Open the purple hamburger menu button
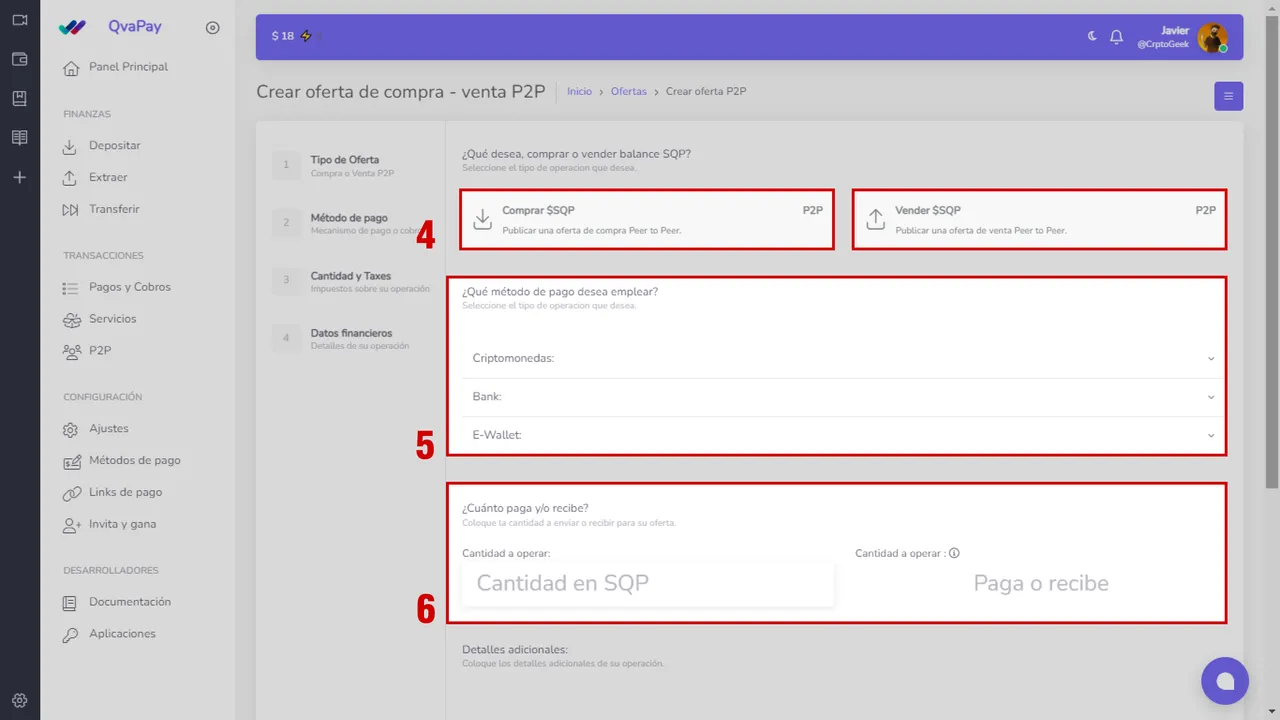This screenshot has width=1280, height=720. tap(1229, 96)
